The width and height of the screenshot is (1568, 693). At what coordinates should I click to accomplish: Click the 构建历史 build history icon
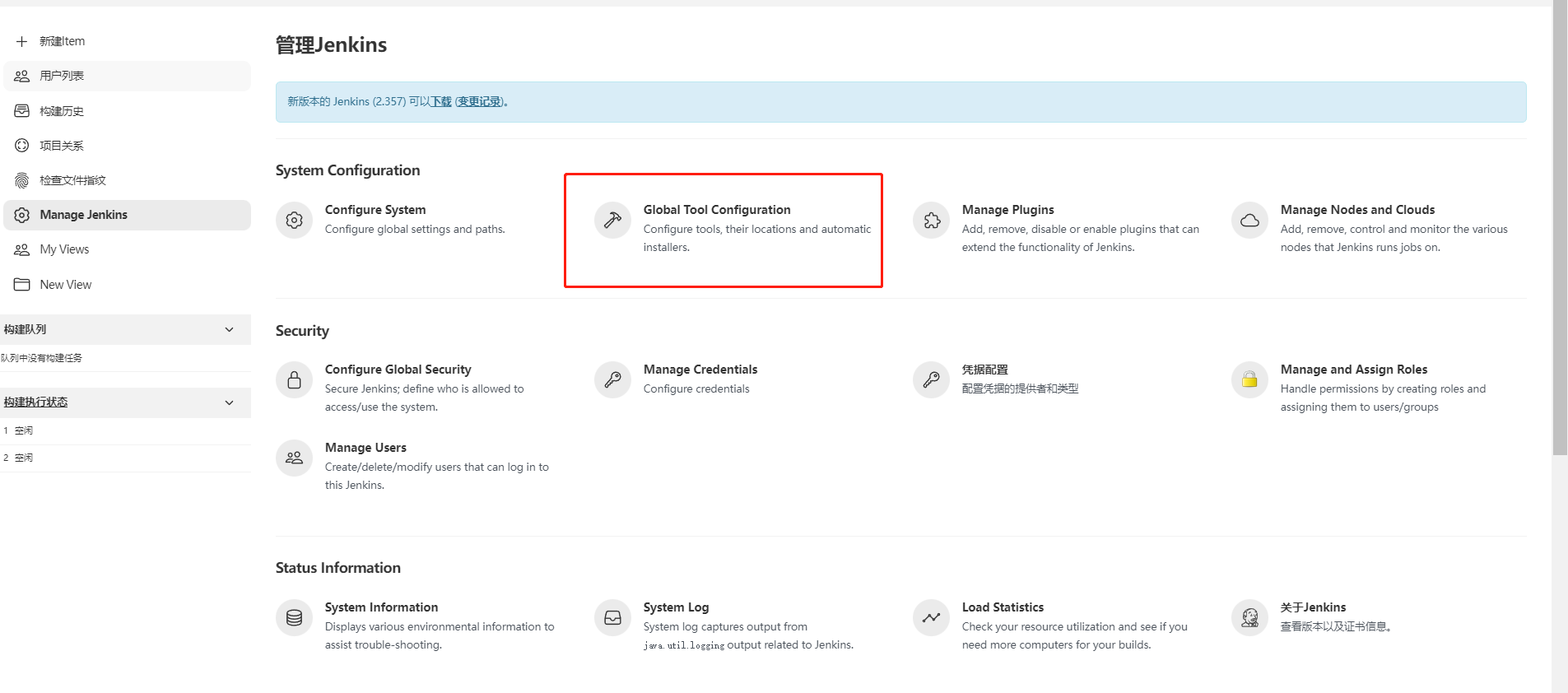pyautogui.click(x=22, y=110)
